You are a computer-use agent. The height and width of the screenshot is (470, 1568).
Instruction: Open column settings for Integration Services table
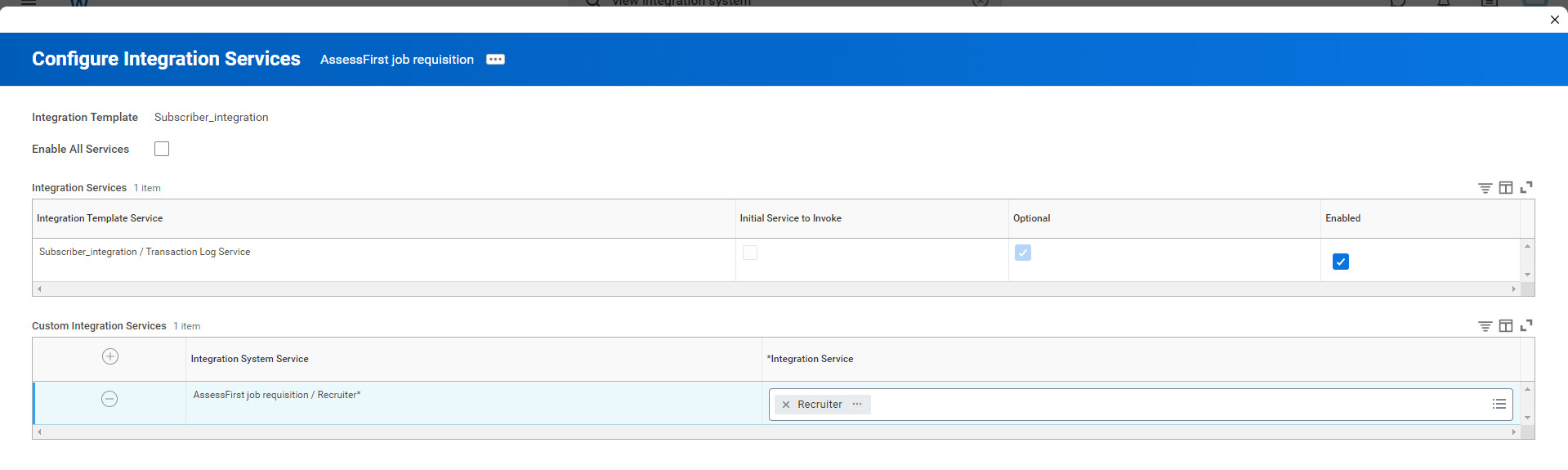click(1505, 188)
